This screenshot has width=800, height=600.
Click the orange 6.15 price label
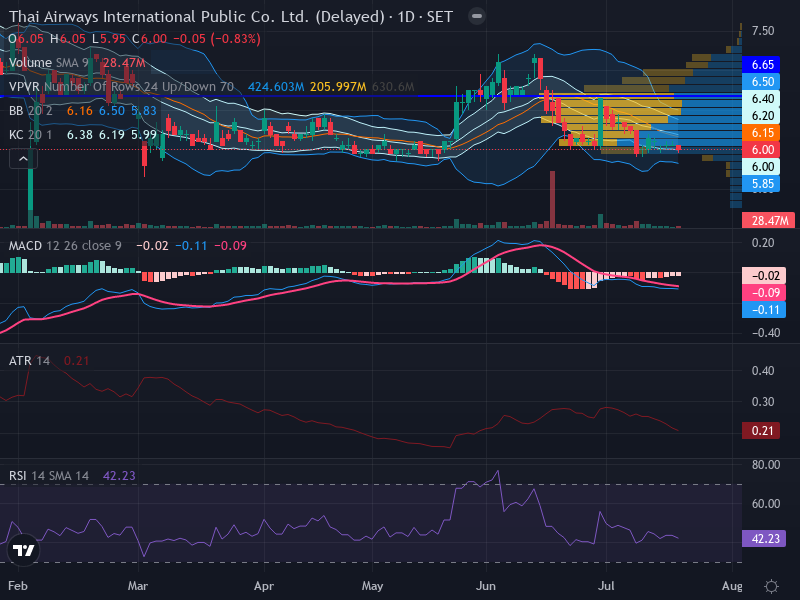pyautogui.click(x=761, y=133)
